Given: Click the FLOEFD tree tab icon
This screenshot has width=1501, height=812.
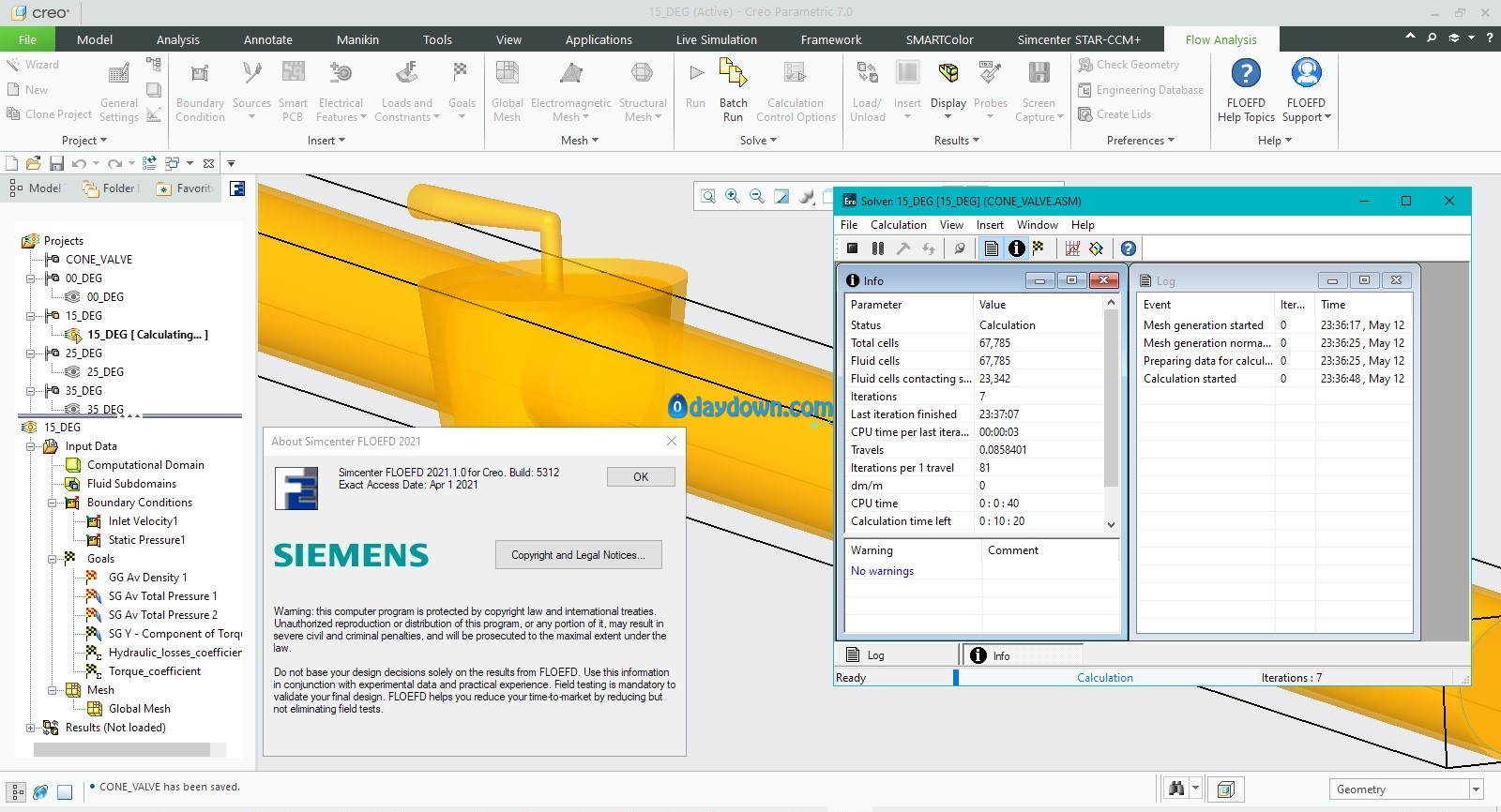Looking at the screenshot, I should [237, 188].
